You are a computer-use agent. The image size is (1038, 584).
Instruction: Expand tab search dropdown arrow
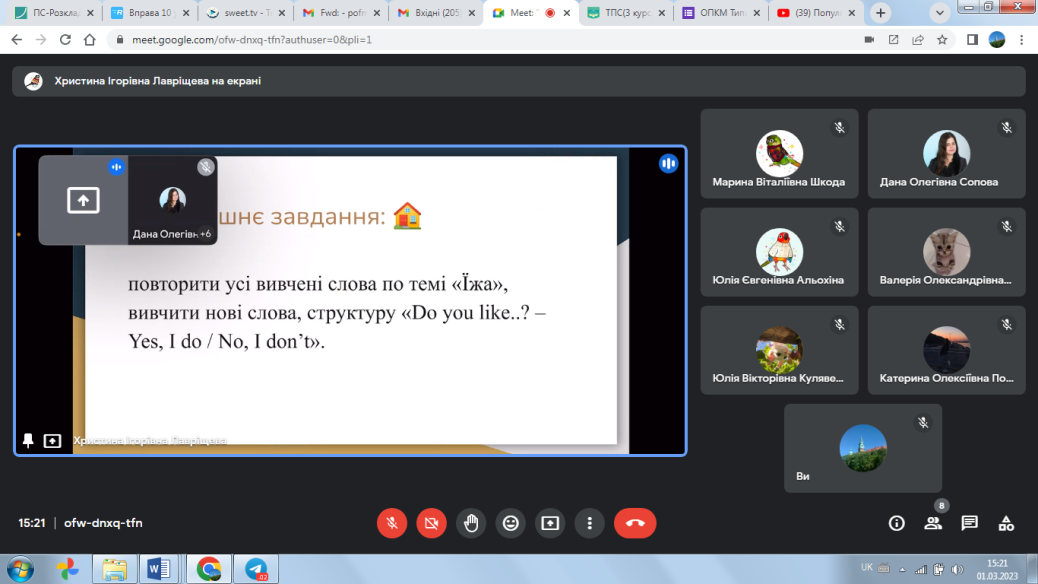939,13
